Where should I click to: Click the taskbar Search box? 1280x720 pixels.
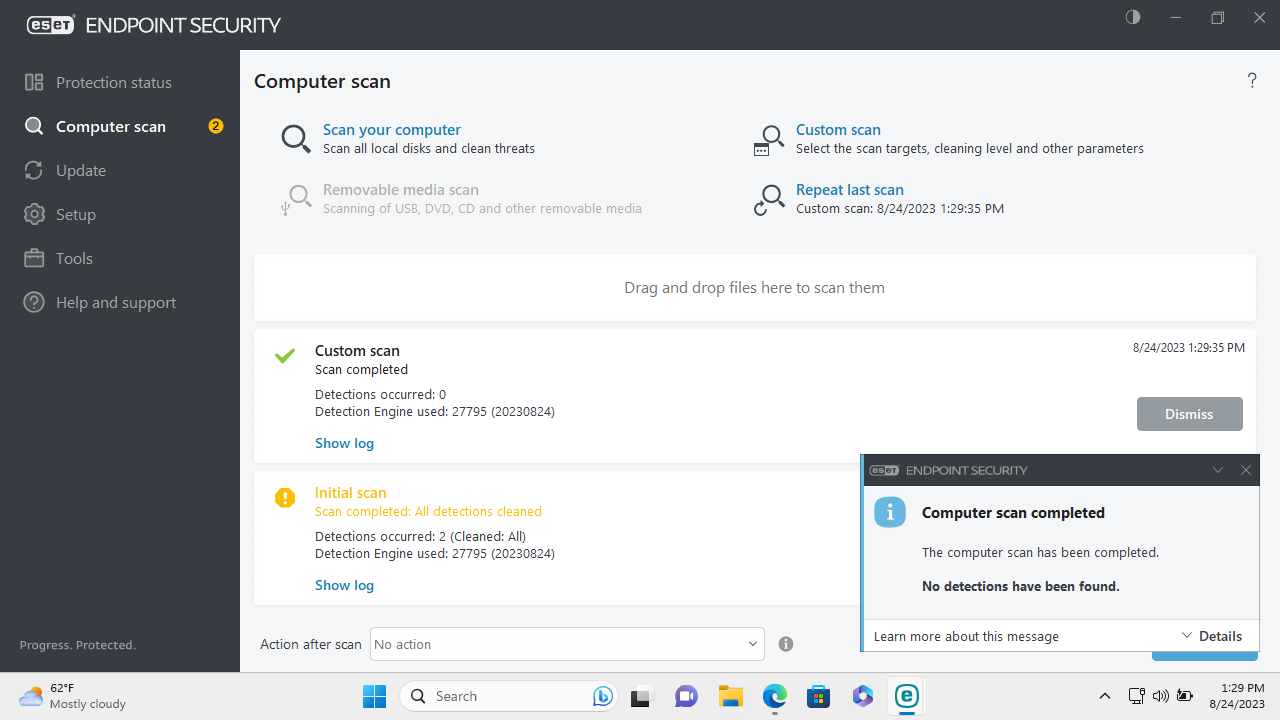pyautogui.click(x=508, y=696)
